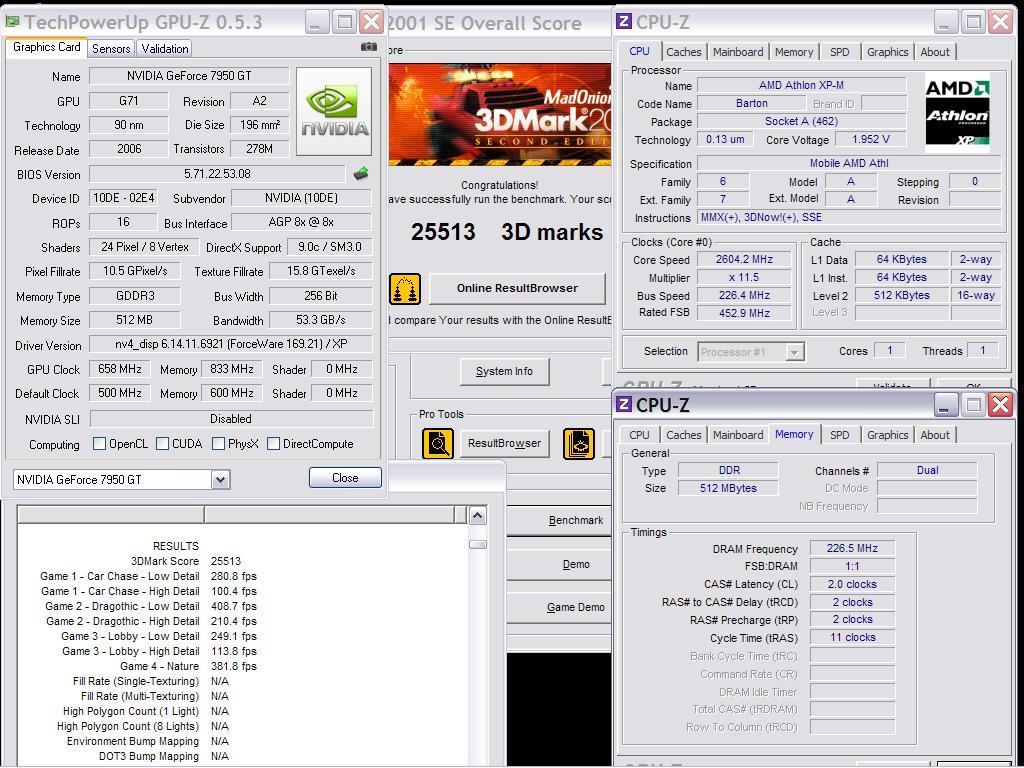Click the 3DMark2001 banner image
This screenshot has width=1024, height=768.
(x=500, y=114)
